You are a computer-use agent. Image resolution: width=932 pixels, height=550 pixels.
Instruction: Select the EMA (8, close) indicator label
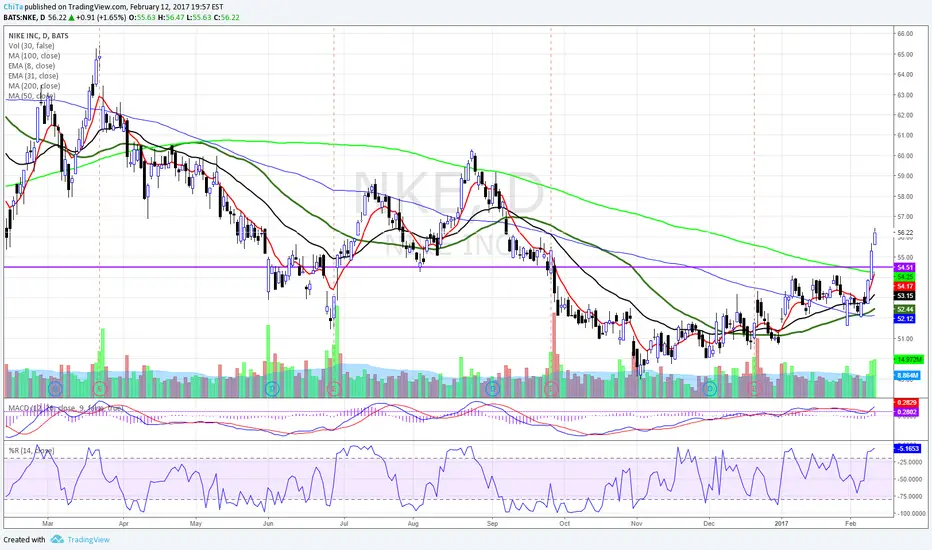coord(32,66)
